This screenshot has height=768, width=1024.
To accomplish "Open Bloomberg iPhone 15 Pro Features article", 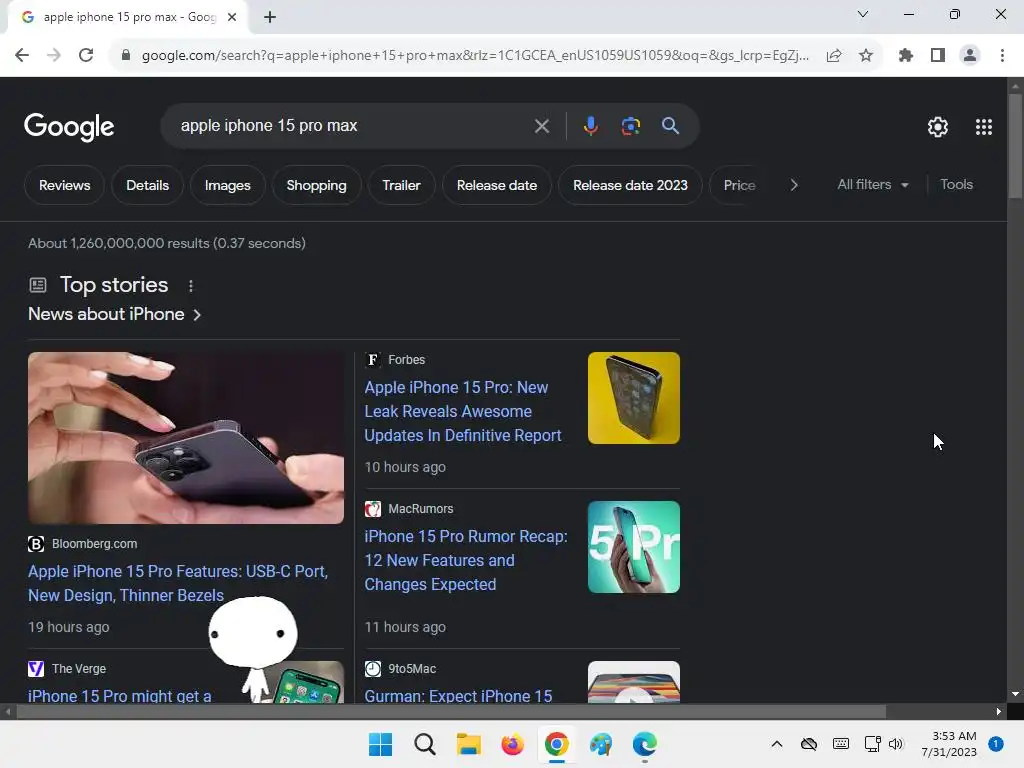I will click(178, 583).
